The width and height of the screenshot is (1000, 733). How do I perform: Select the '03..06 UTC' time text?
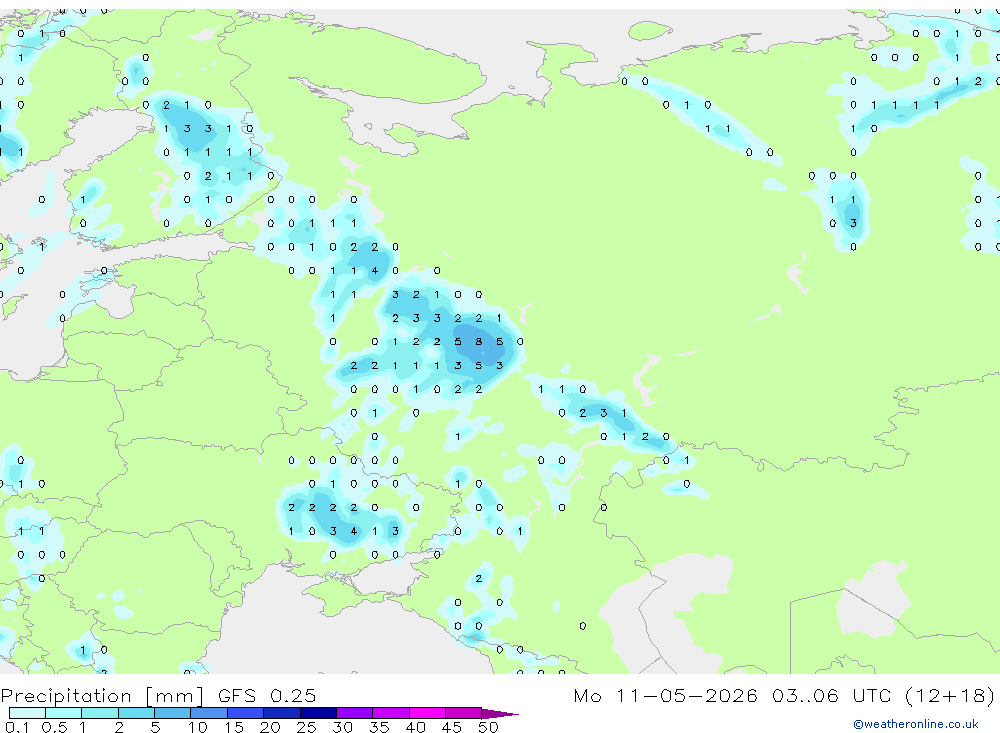(830, 695)
